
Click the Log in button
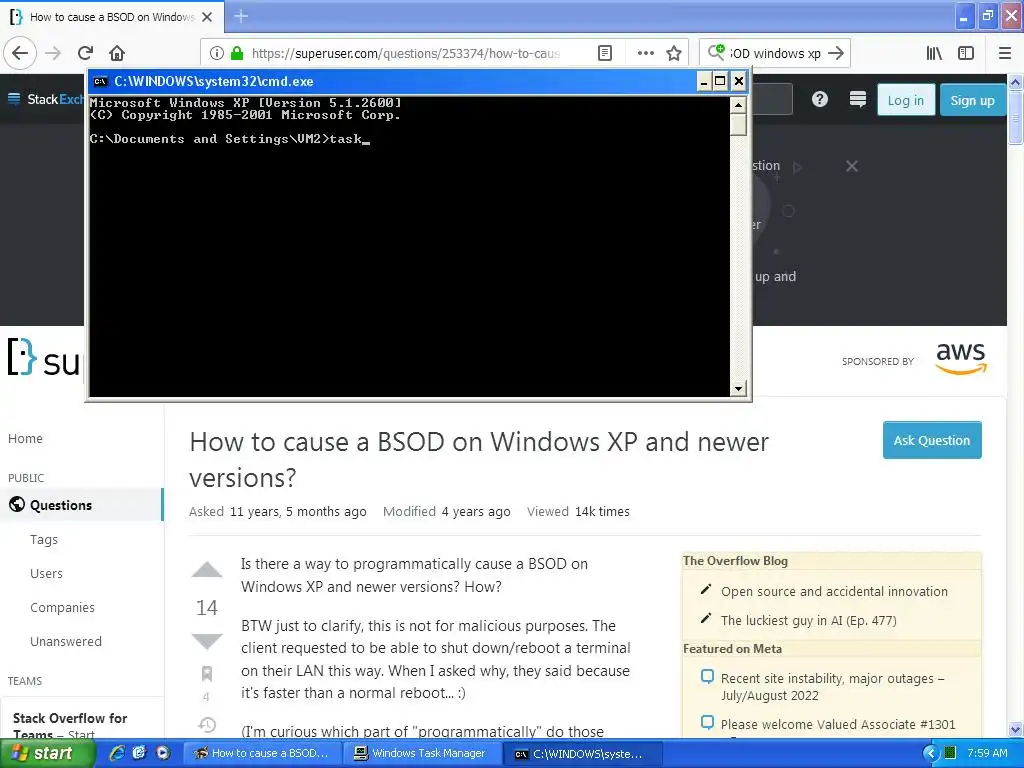(906, 100)
